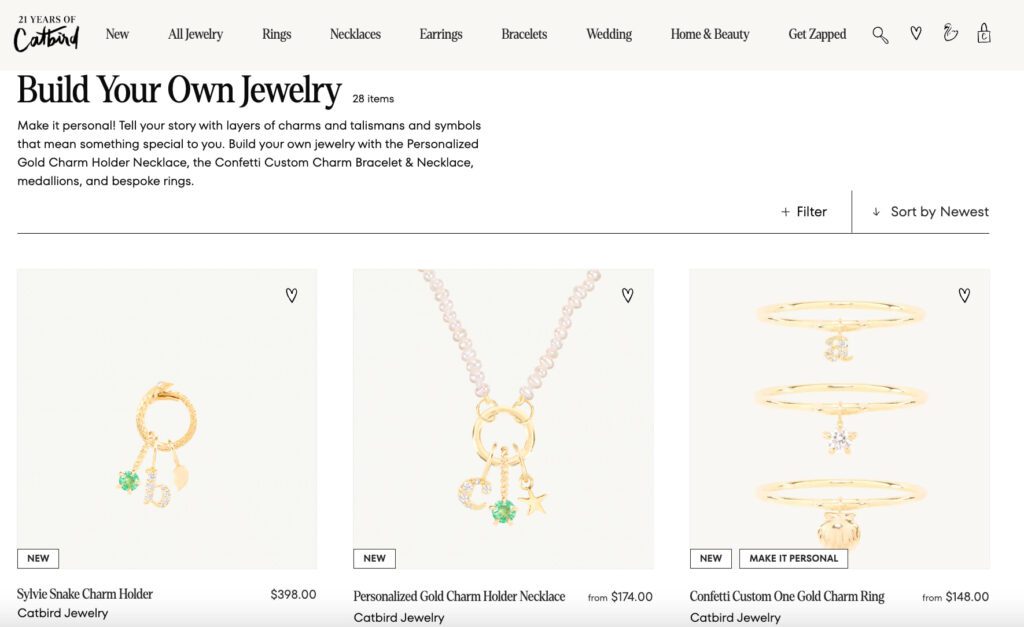1024x627 pixels.
Task: Open the All Jewelry menu
Action: click(x=196, y=34)
